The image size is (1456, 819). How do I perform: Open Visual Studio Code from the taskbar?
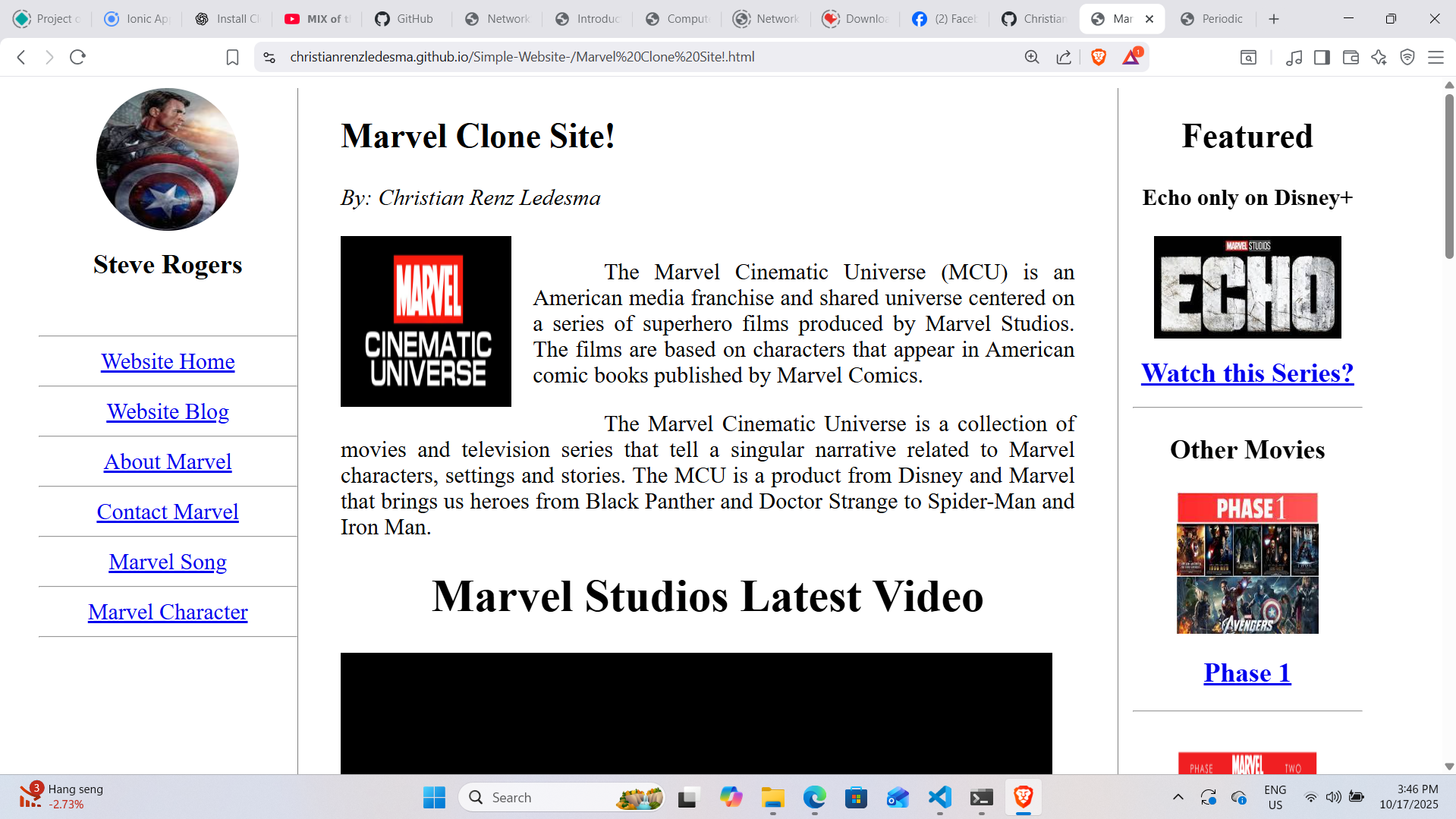tap(939, 798)
